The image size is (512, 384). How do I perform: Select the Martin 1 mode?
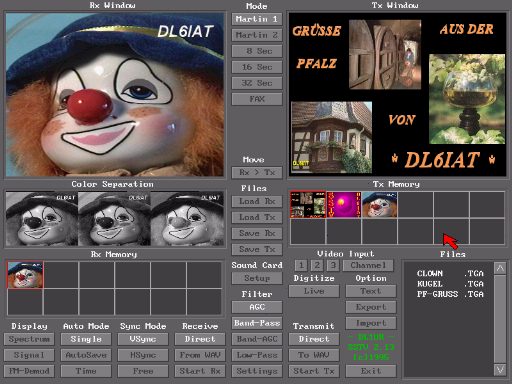pyautogui.click(x=257, y=19)
